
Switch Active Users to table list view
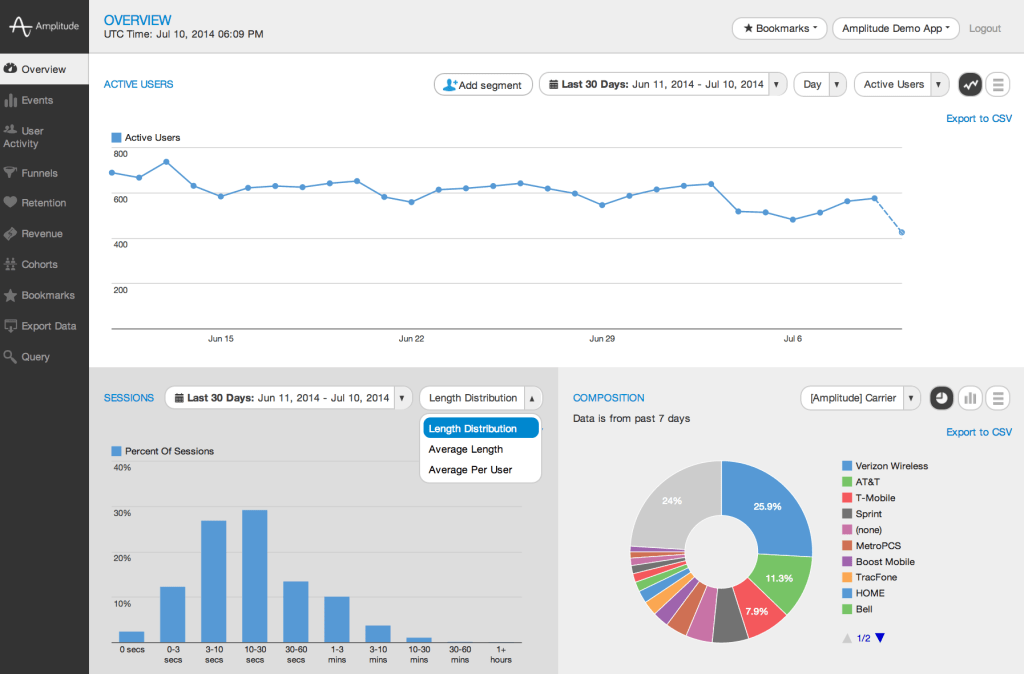tap(997, 85)
